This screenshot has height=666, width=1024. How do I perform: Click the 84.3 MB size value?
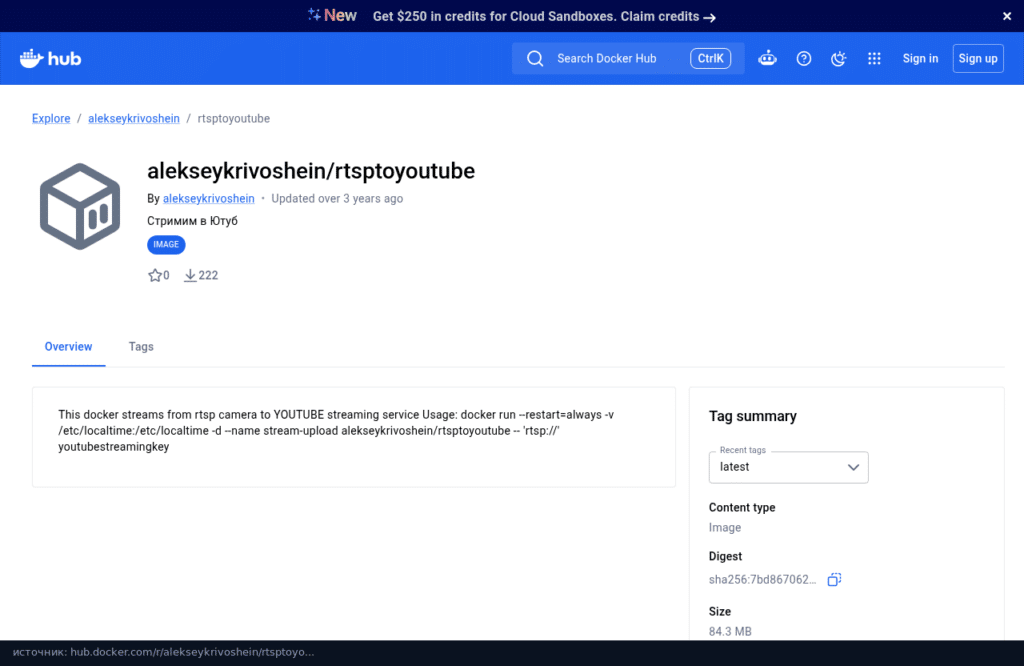[x=730, y=631]
